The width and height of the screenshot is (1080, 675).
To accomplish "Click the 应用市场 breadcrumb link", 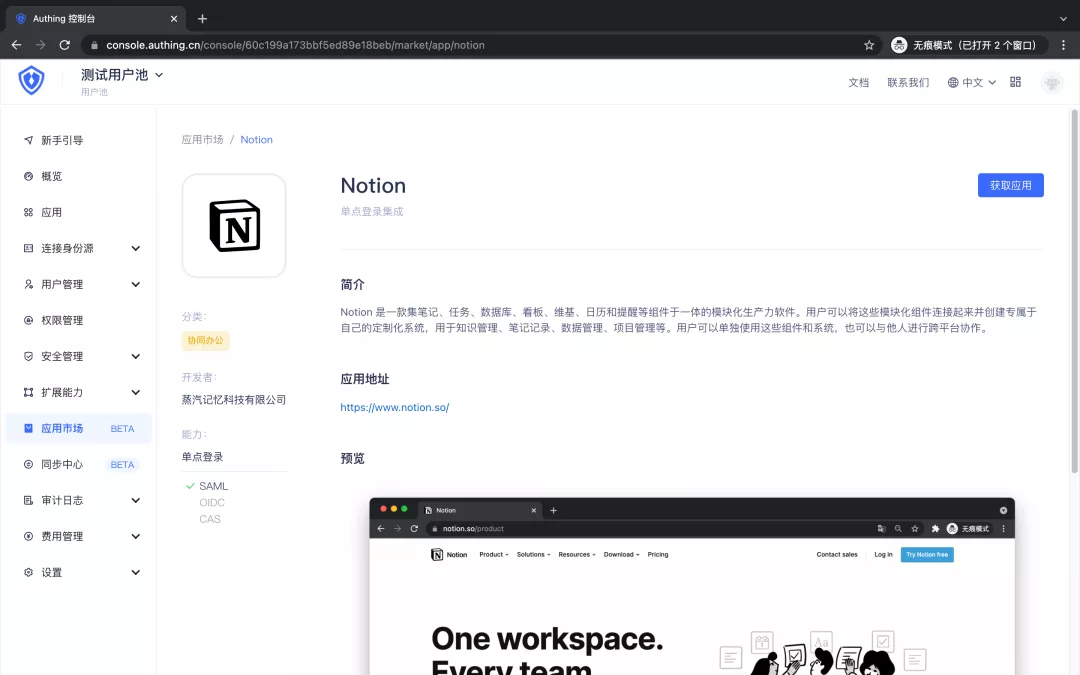I will tap(202, 139).
